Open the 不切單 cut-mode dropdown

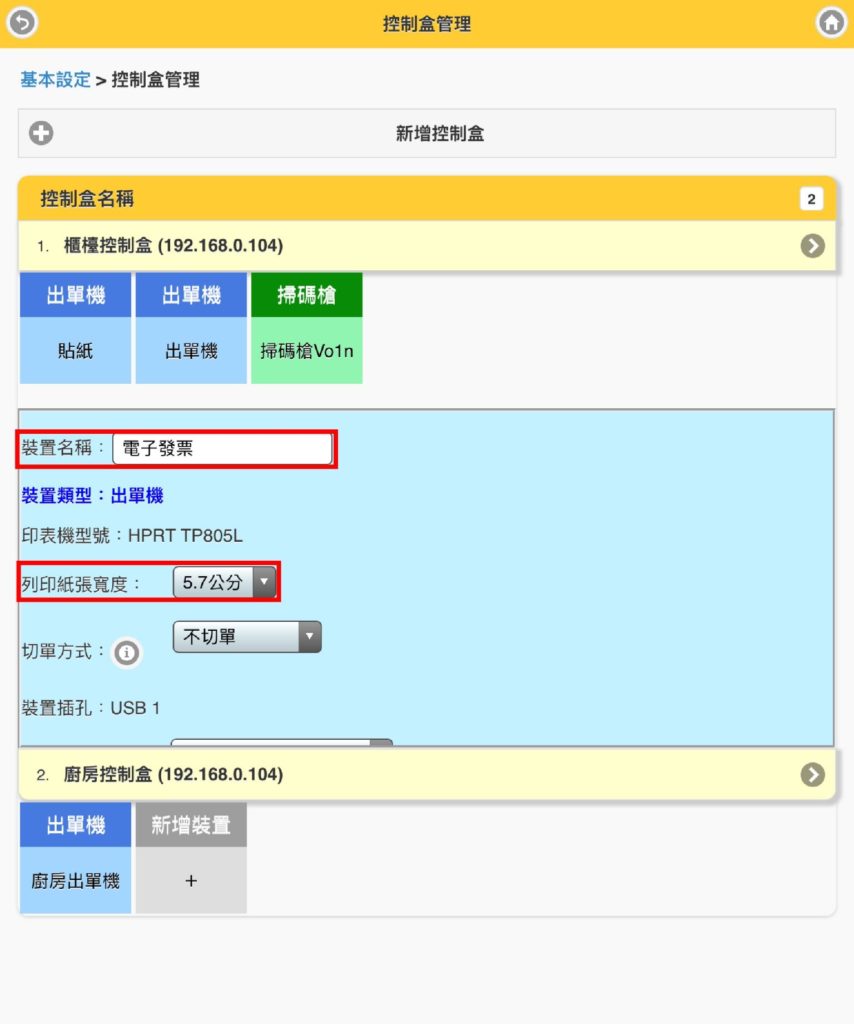tap(247, 636)
